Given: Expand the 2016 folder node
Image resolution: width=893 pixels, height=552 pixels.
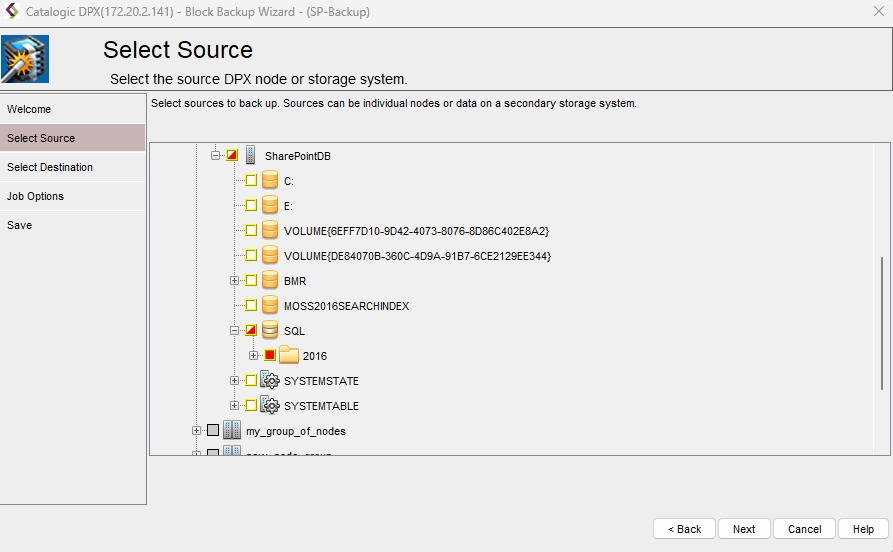Looking at the screenshot, I should [x=254, y=356].
